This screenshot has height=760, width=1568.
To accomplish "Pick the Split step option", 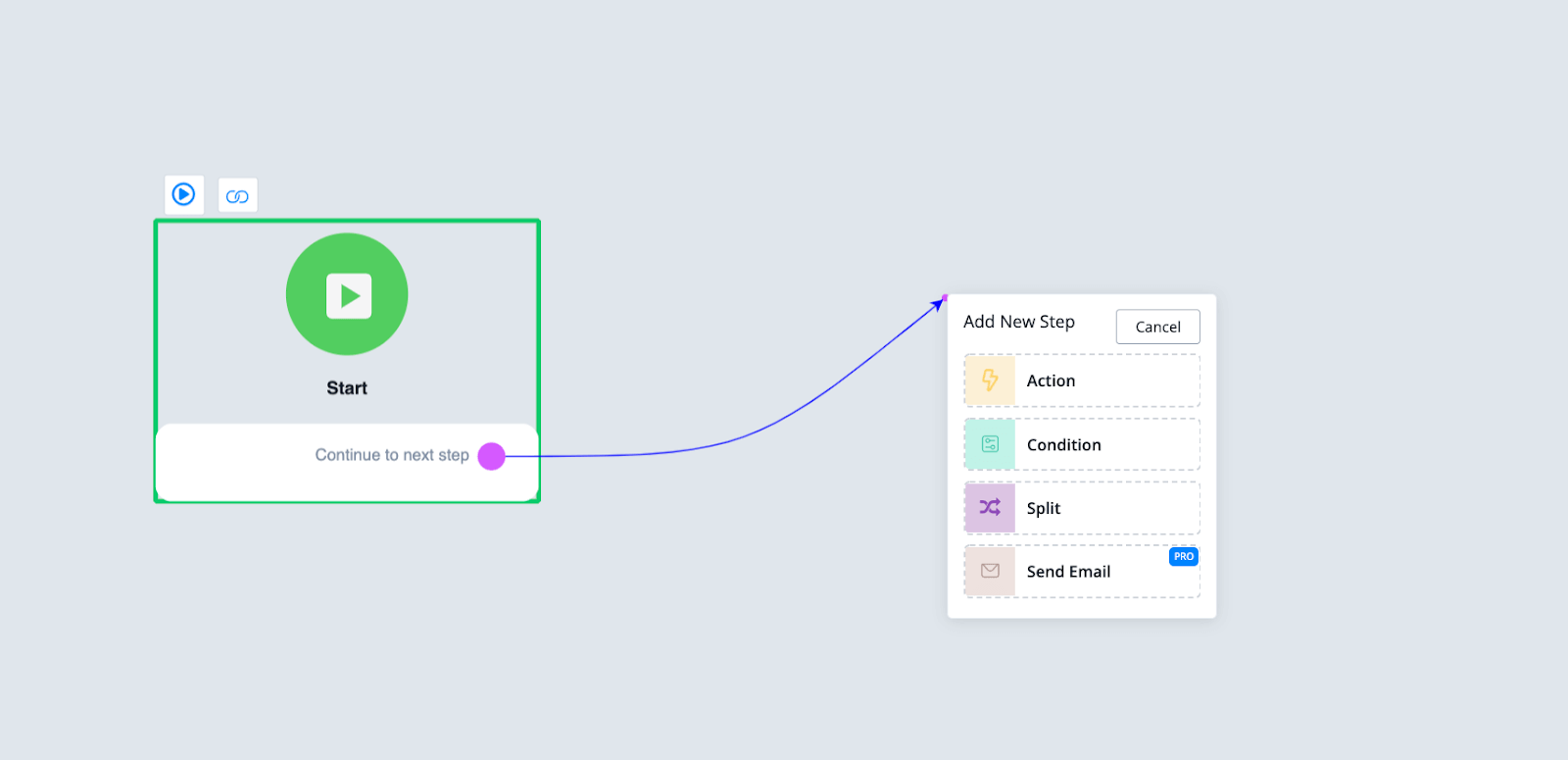I will click(1044, 508).
